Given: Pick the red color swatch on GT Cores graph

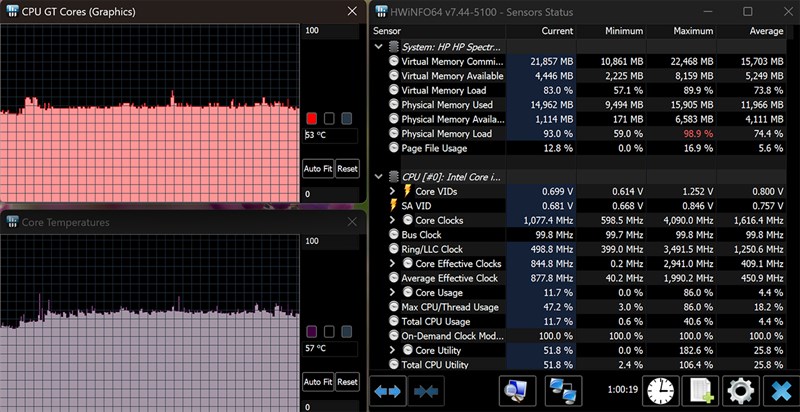Looking at the screenshot, I should tap(311, 118).
